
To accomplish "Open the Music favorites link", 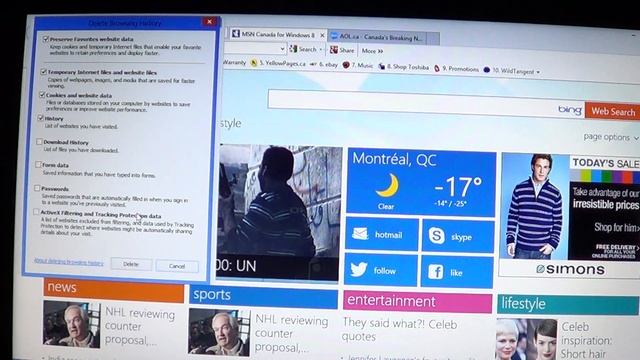I will click(358, 66).
